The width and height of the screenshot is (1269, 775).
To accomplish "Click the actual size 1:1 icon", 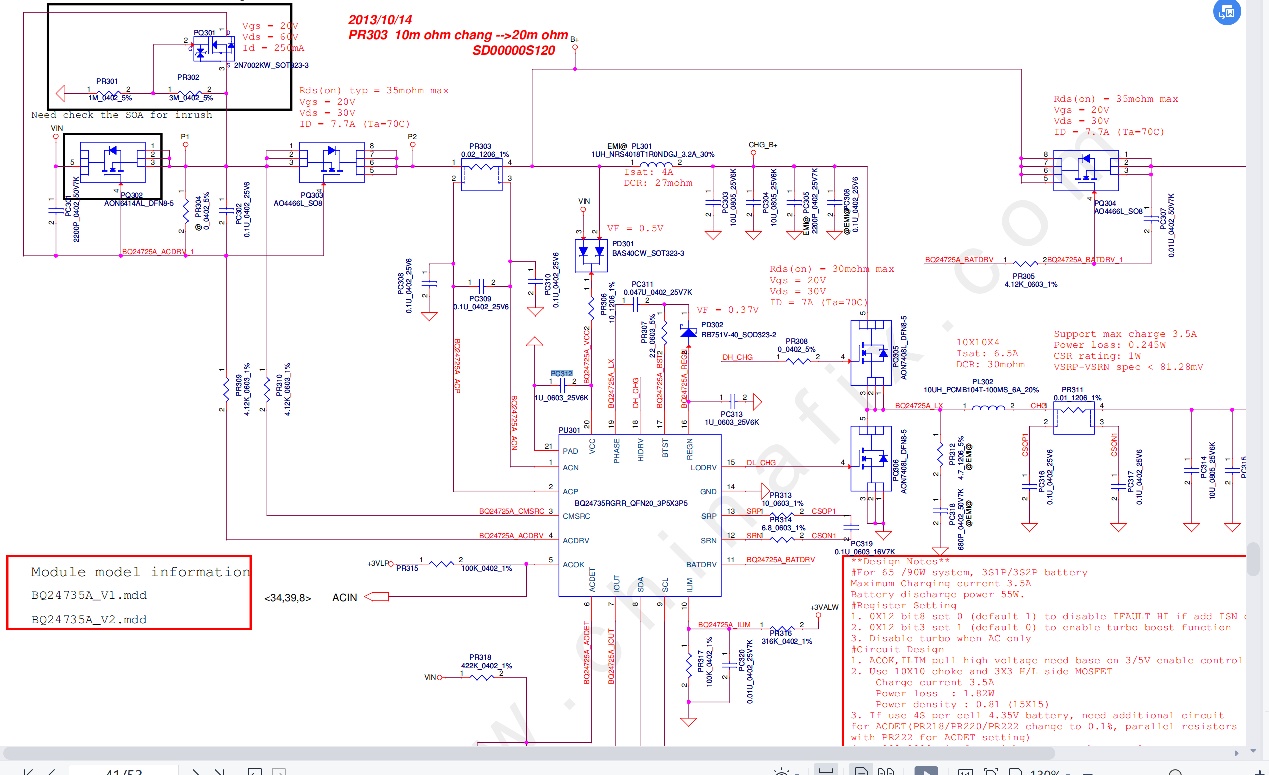I will point(964,773).
